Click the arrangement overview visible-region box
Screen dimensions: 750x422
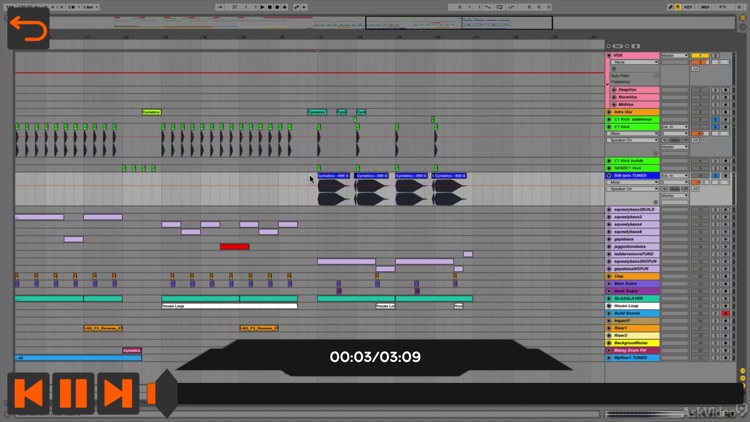point(459,22)
